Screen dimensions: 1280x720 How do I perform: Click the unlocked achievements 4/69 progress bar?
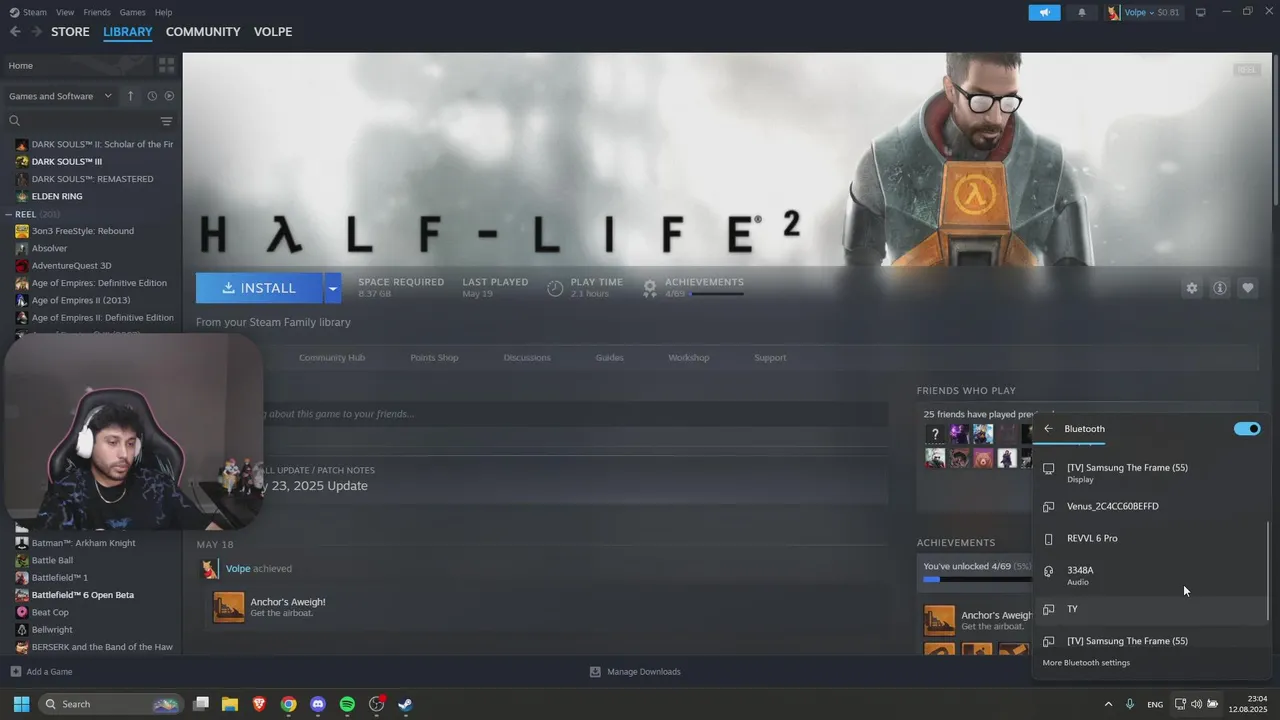[x=977, y=579]
